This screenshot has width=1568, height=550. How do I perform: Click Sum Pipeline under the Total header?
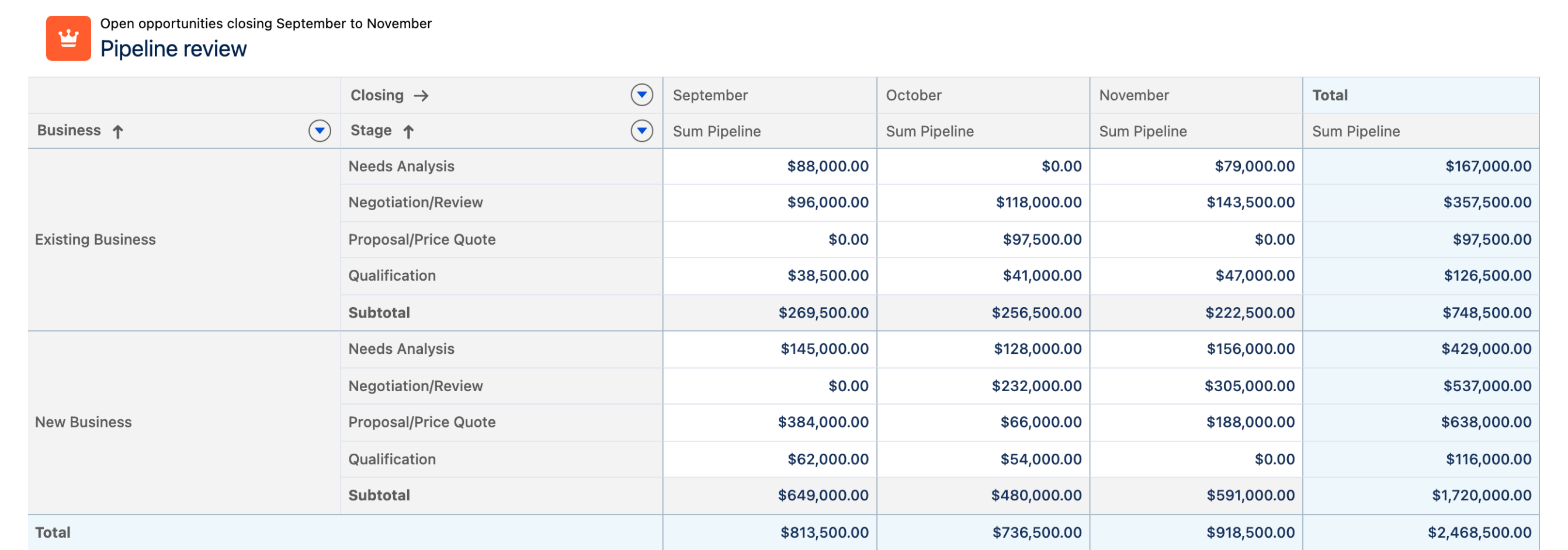pyautogui.click(x=1355, y=131)
